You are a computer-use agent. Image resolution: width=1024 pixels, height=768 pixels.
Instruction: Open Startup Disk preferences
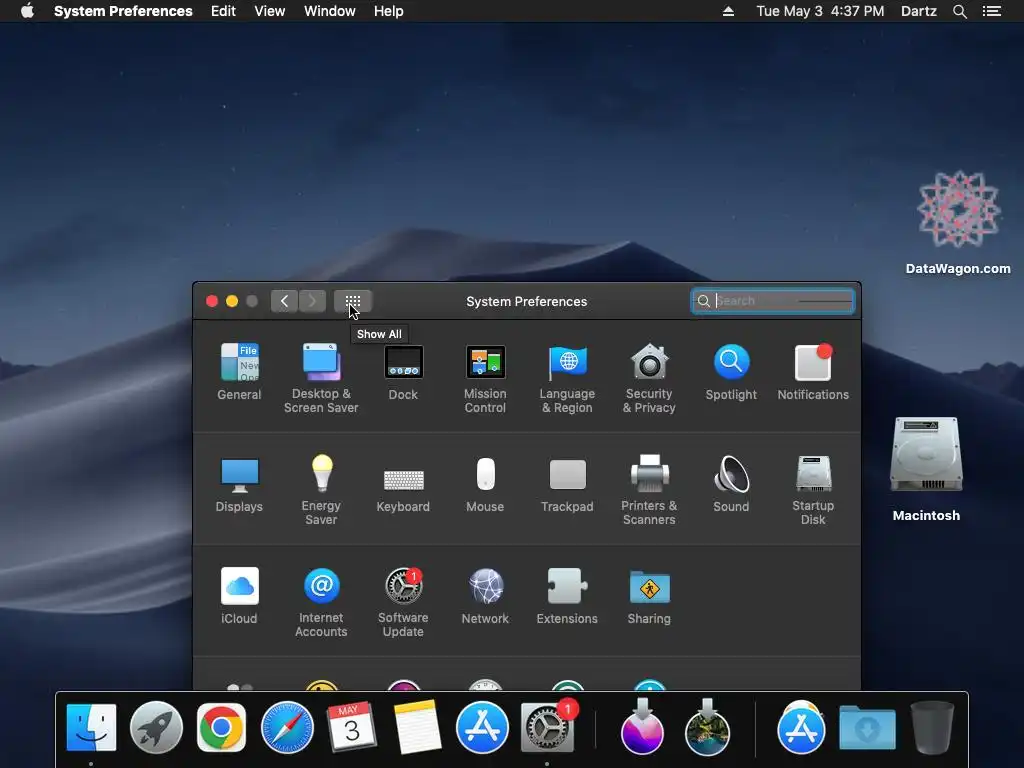point(813,490)
